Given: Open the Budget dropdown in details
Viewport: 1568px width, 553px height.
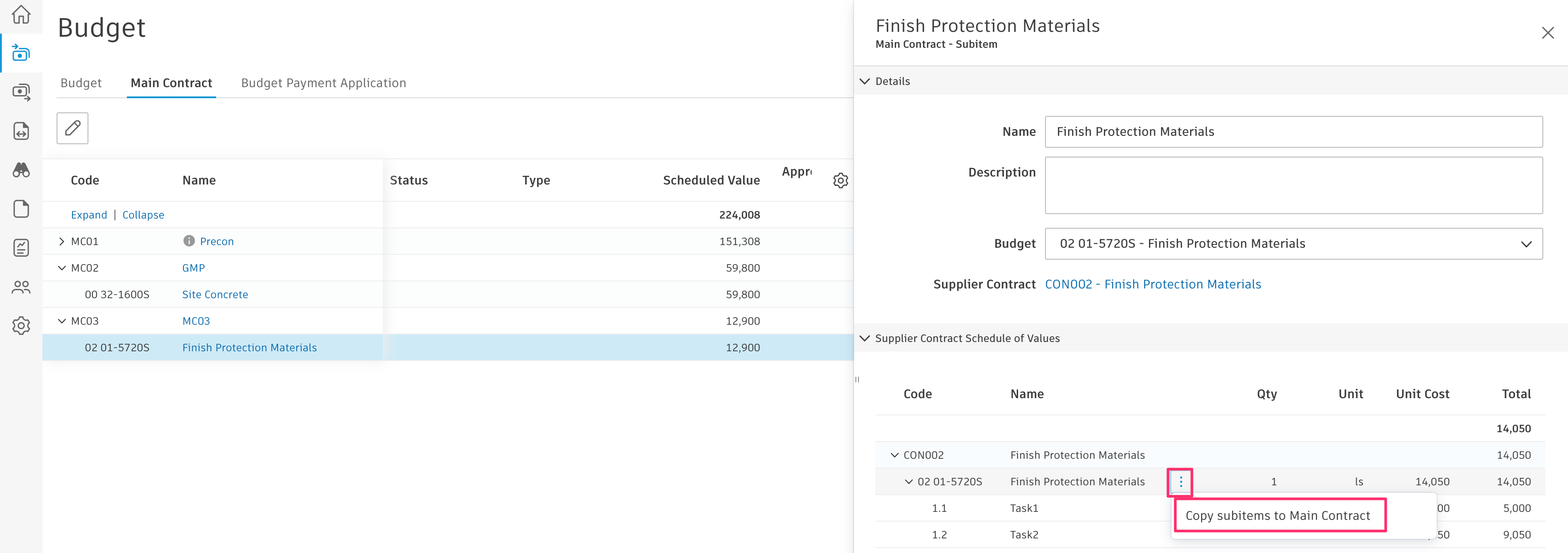Looking at the screenshot, I should [x=1293, y=244].
